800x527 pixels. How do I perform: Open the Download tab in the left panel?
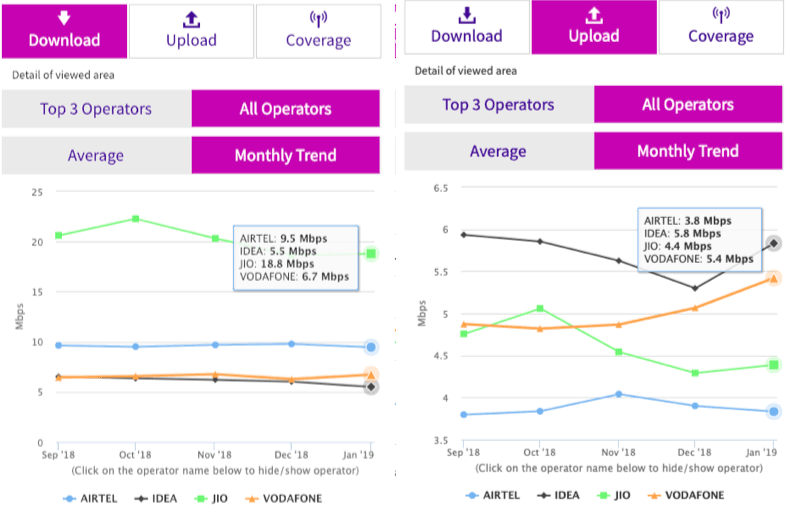[64, 31]
